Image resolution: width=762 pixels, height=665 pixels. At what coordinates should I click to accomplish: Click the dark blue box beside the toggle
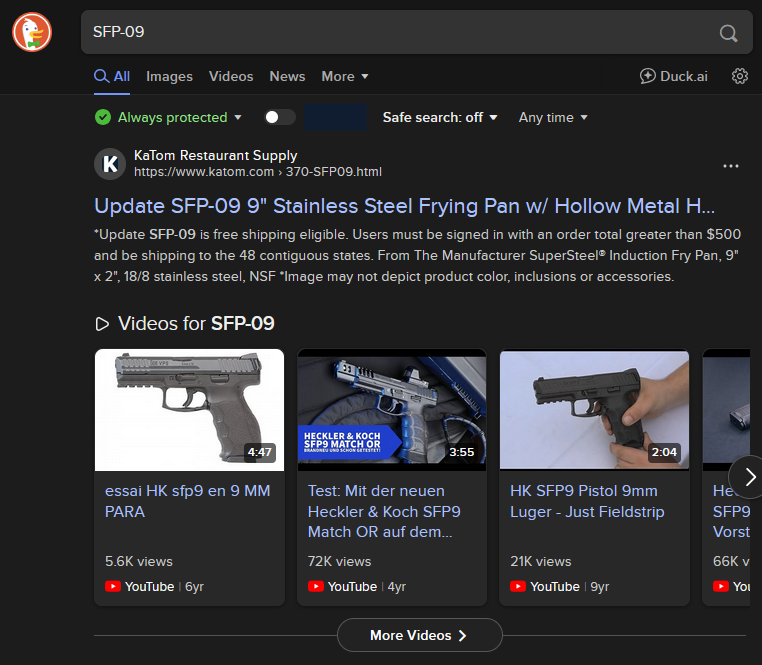coord(335,117)
